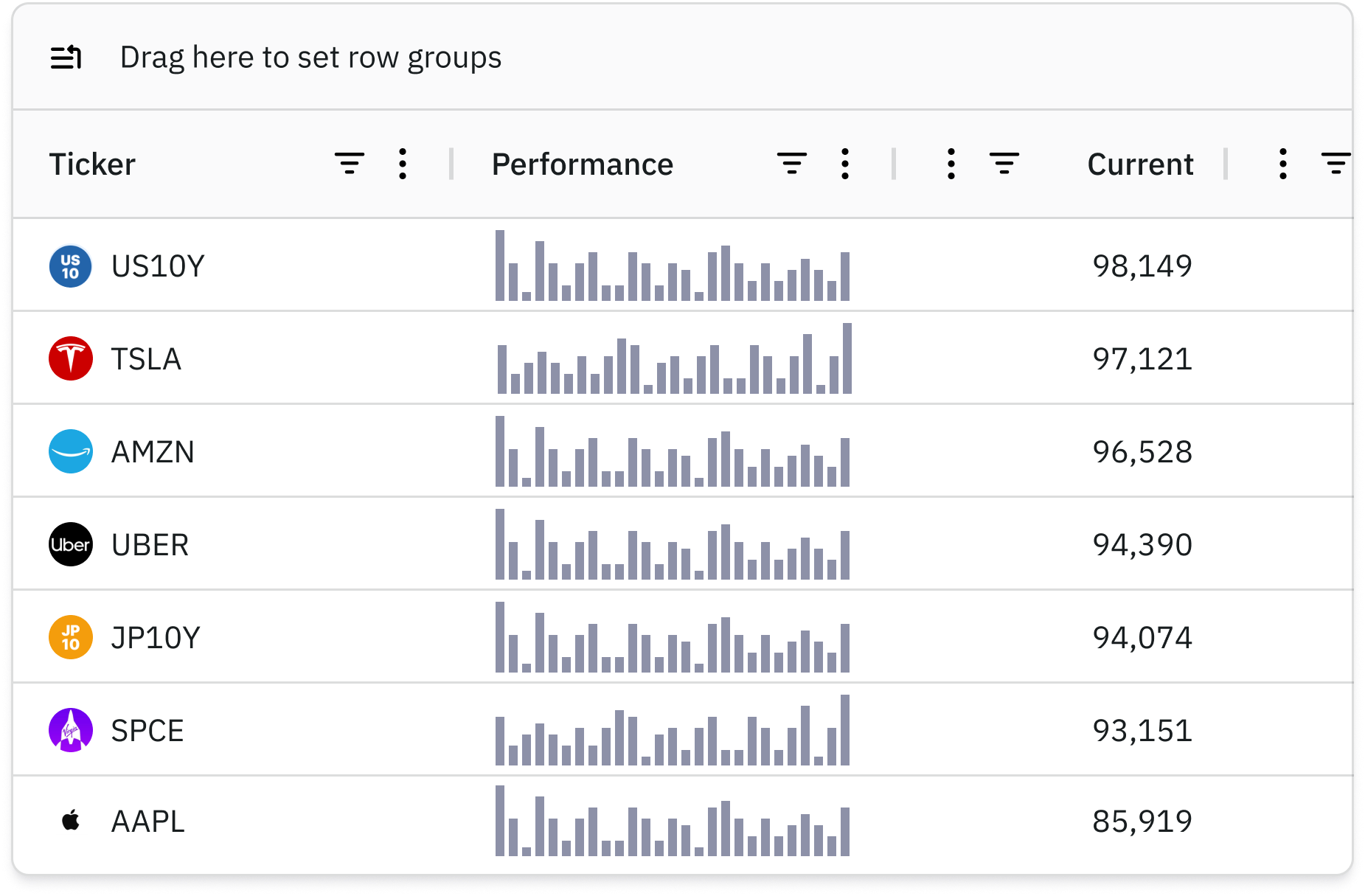Sort by the Ticker column header
This screenshot has height=896, width=1365.
tap(92, 164)
